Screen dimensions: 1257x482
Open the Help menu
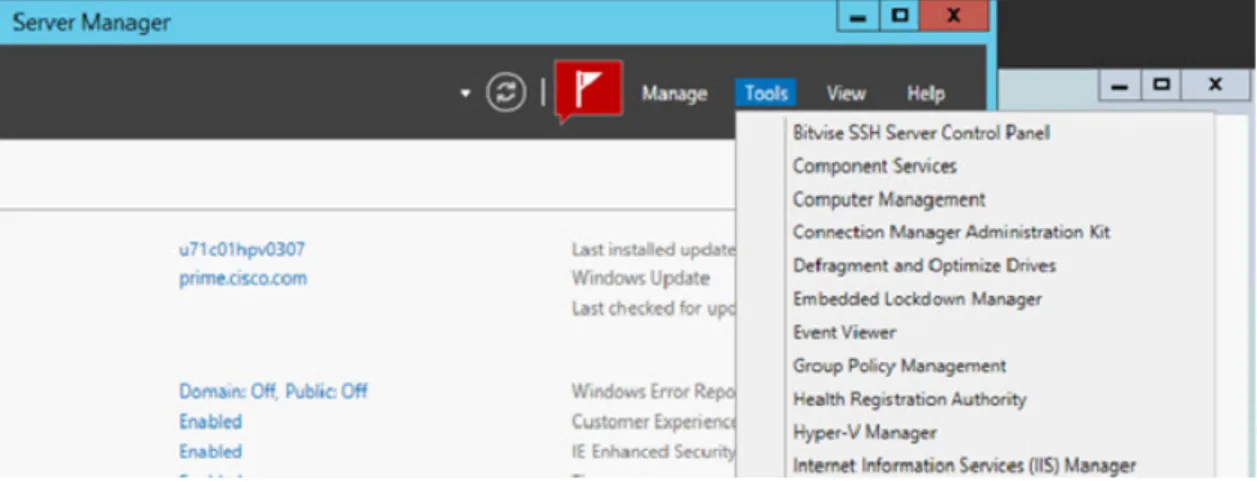(926, 94)
